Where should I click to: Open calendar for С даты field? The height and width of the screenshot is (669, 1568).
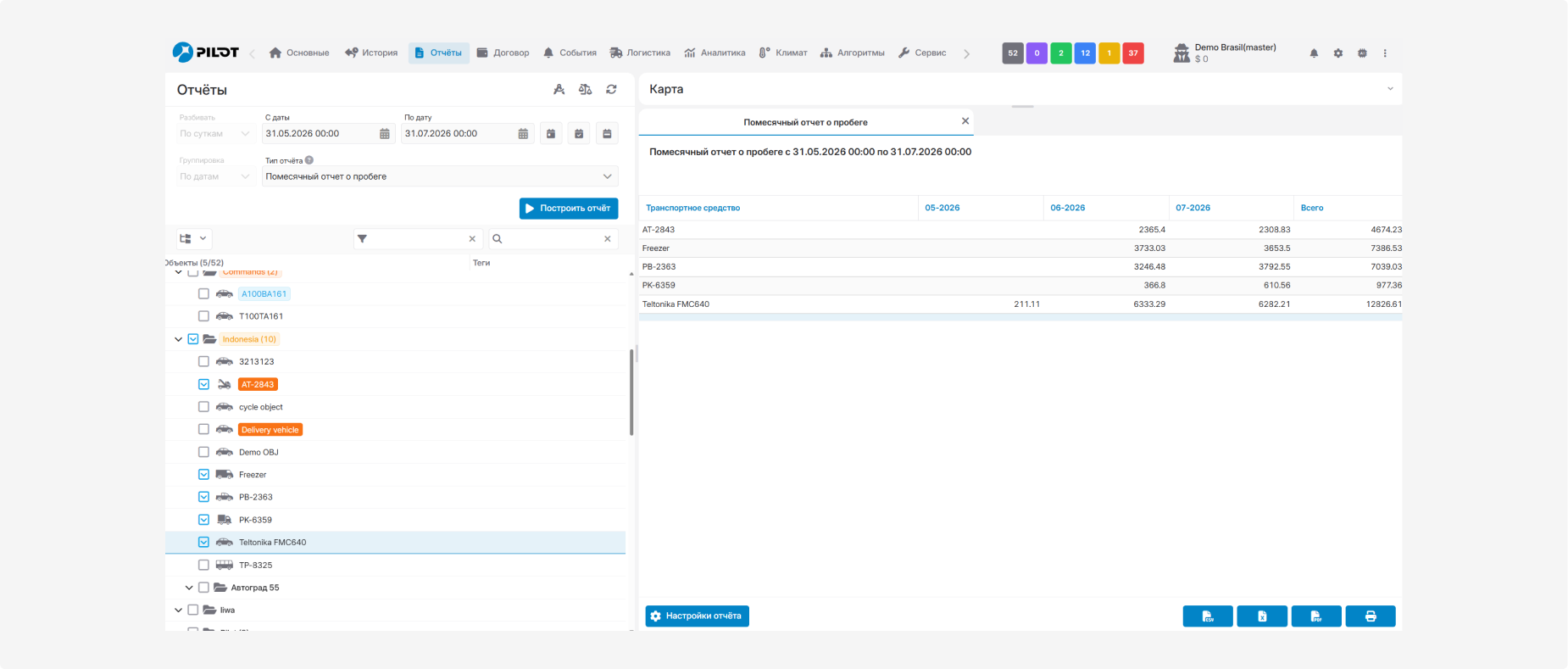coord(385,134)
